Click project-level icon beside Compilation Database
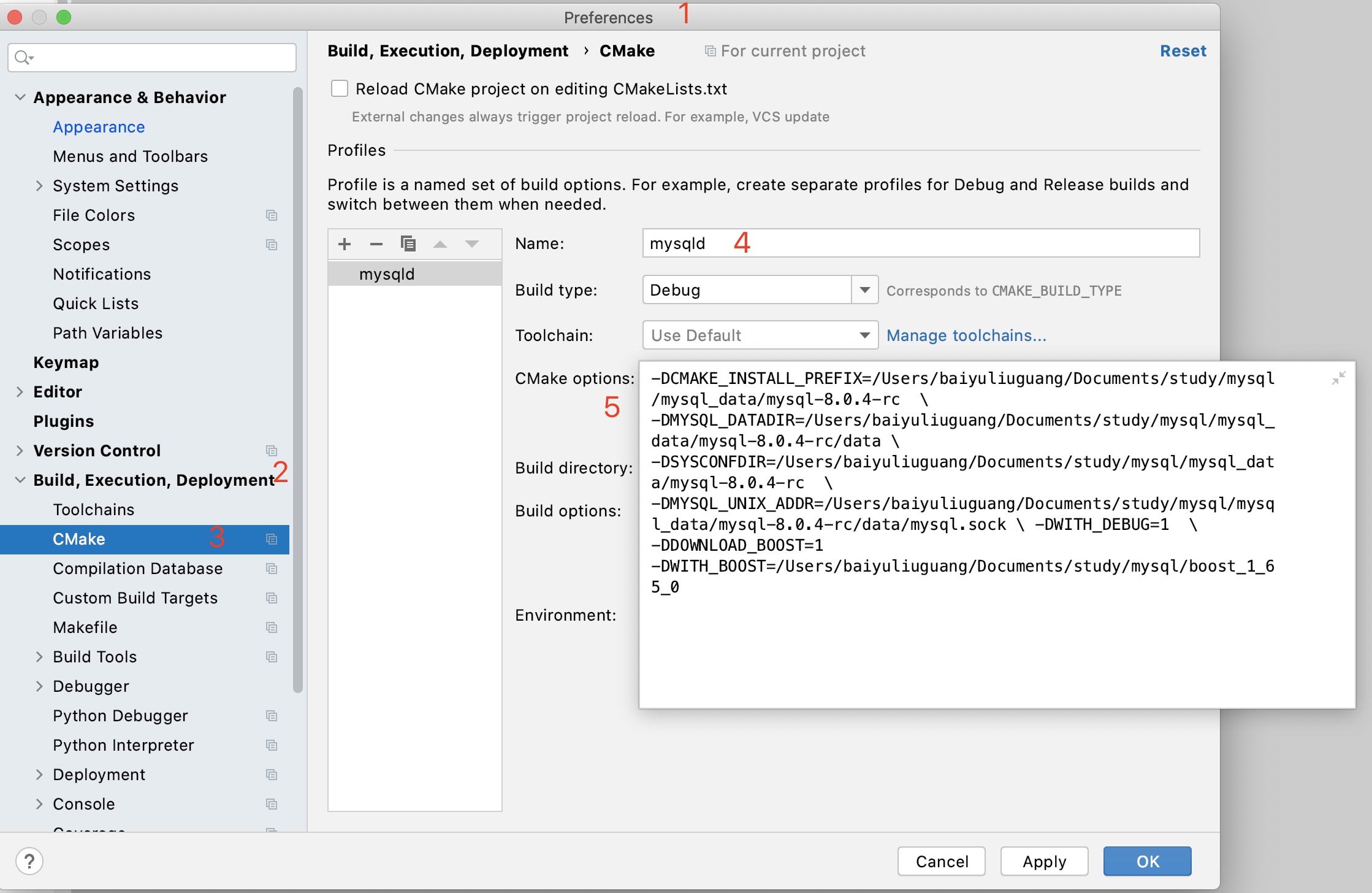 click(272, 569)
